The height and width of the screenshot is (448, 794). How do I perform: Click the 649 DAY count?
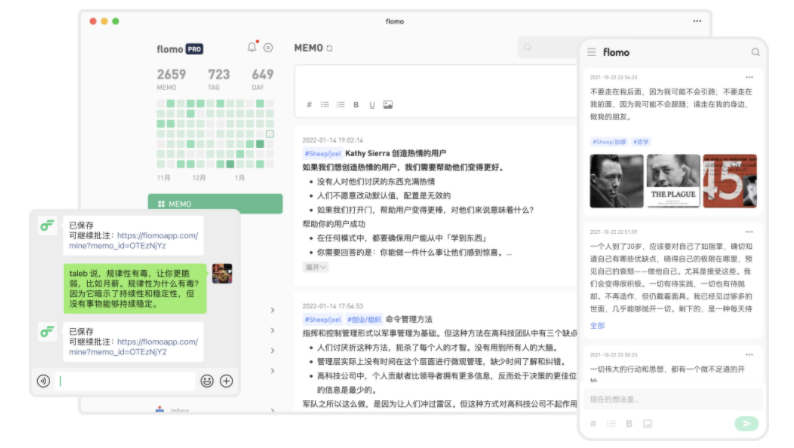click(x=262, y=79)
